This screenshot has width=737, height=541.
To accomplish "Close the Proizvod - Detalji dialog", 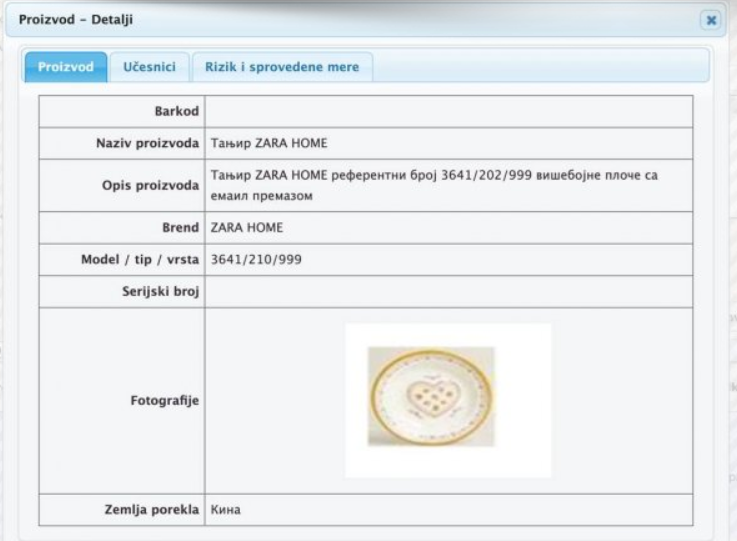I will (x=711, y=19).
